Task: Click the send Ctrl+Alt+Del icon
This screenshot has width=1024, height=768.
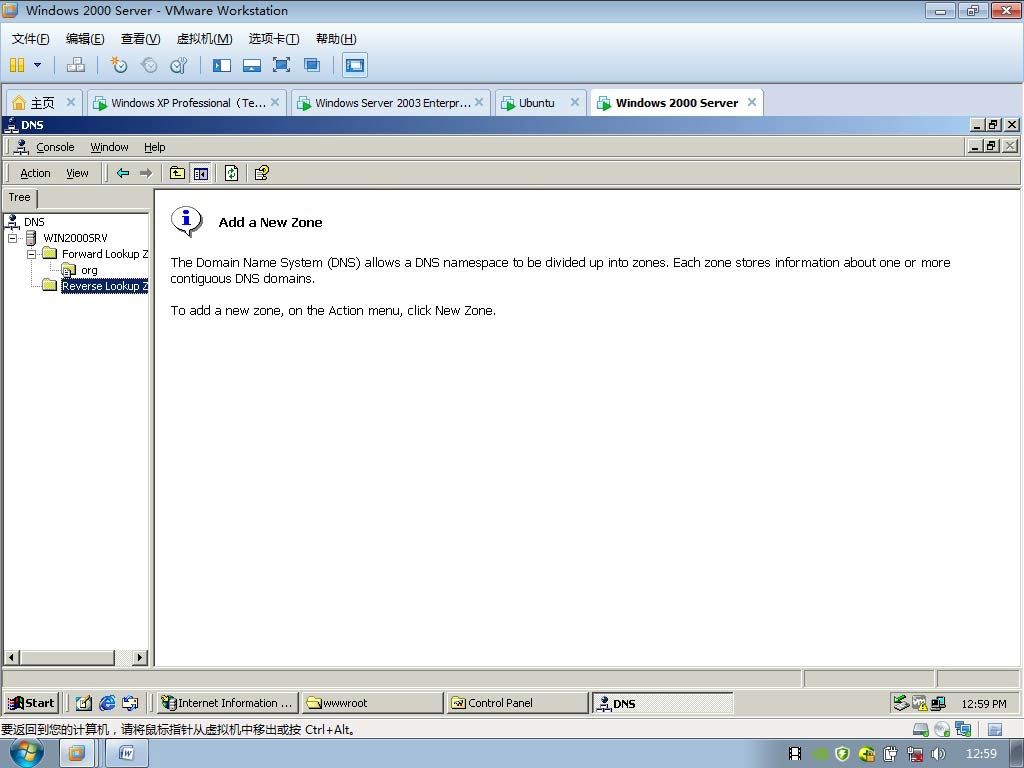Action: pyautogui.click(x=76, y=65)
